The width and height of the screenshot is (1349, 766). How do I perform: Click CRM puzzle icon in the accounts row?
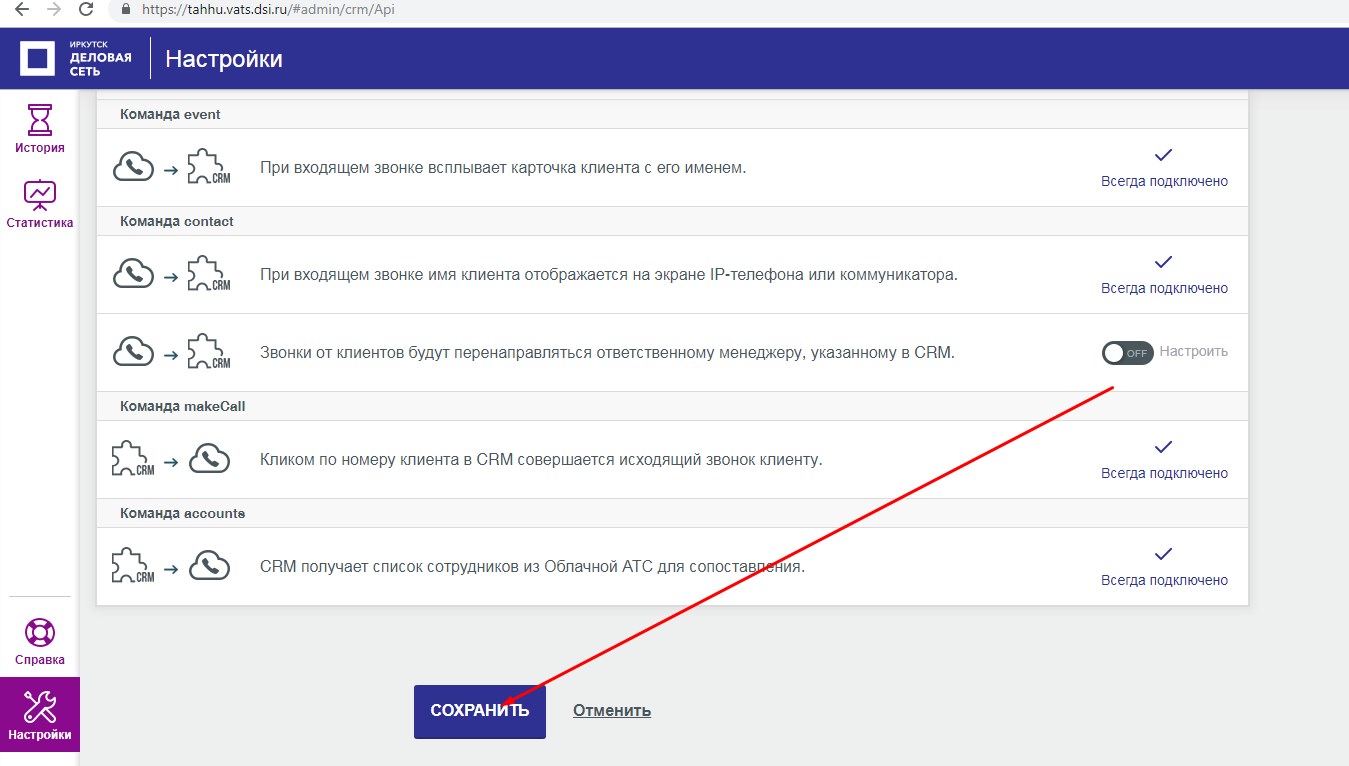pyautogui.click(x=133, y=567)
